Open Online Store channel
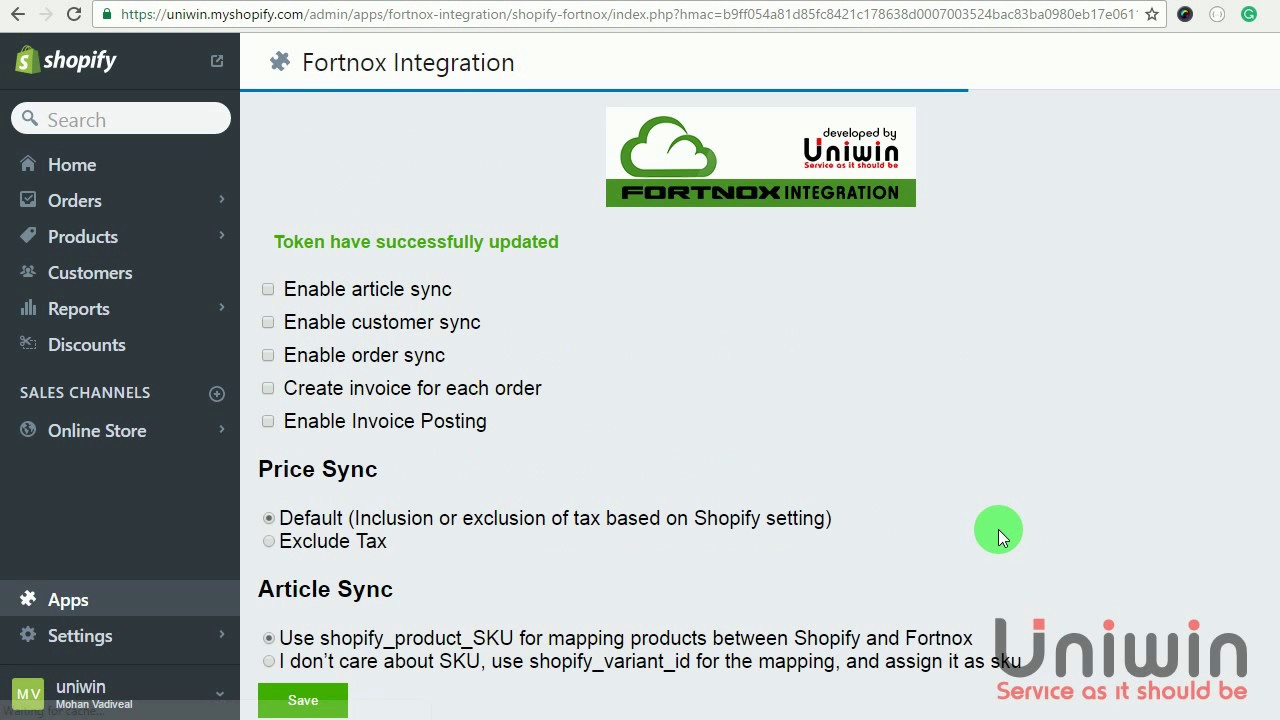Viewport: 1280px width, 720px height. coord(97,431)
